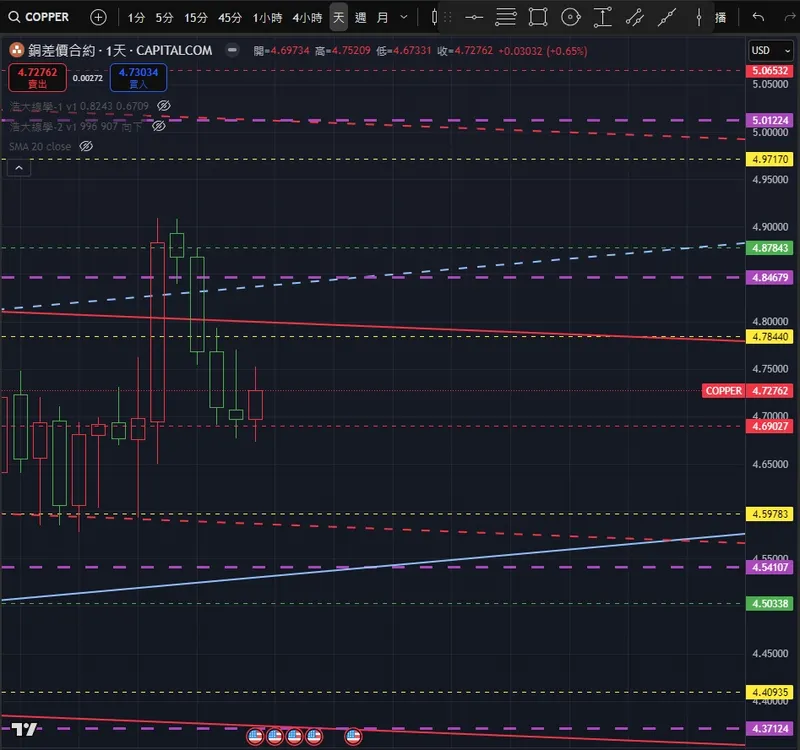Click the 4.50338 green price label
Screen dimensions: 800x750
pyautogui.click(x=770, y=604)
